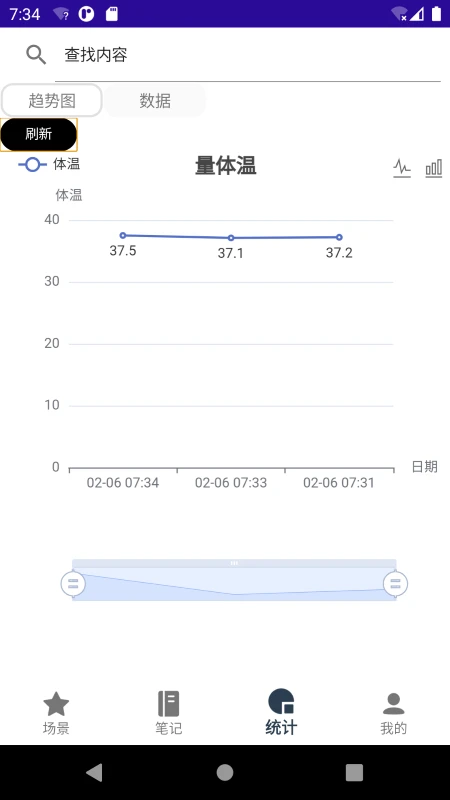Screen dimensions: 450x800
Task: Click the 刷新 refresh button
Action: [x=39, y=135]
